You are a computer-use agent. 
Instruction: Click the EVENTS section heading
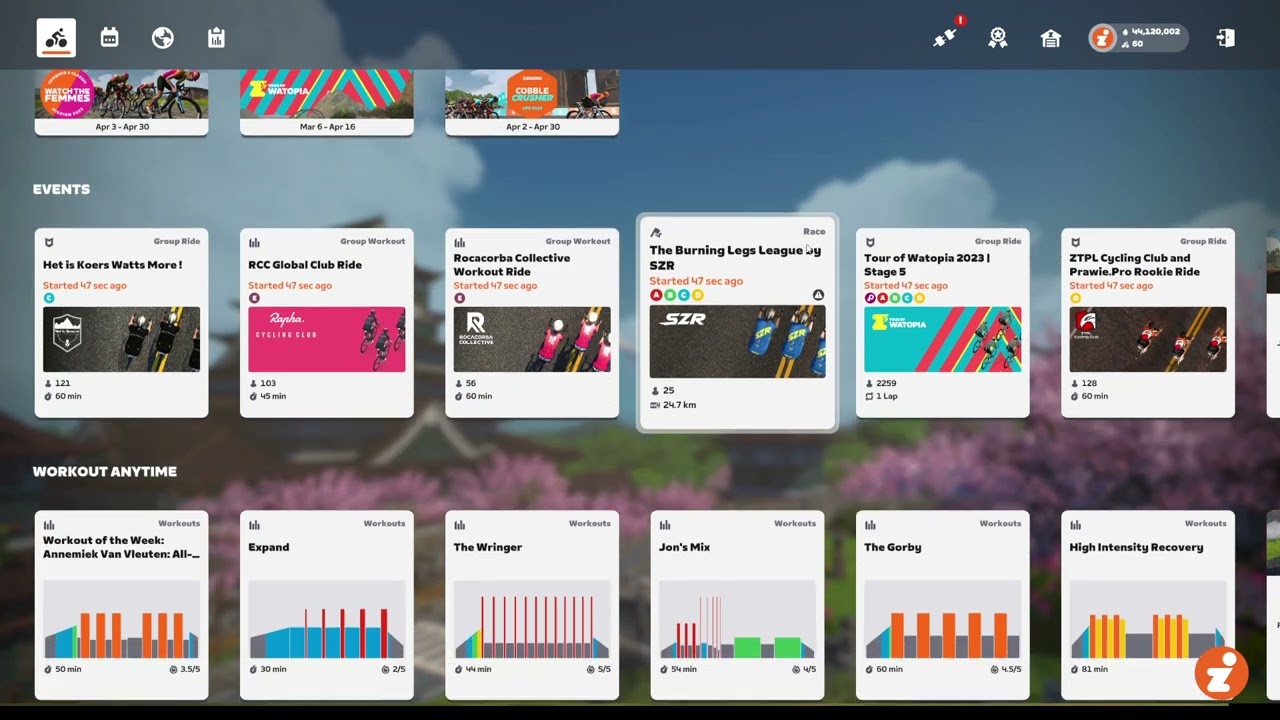61,189
